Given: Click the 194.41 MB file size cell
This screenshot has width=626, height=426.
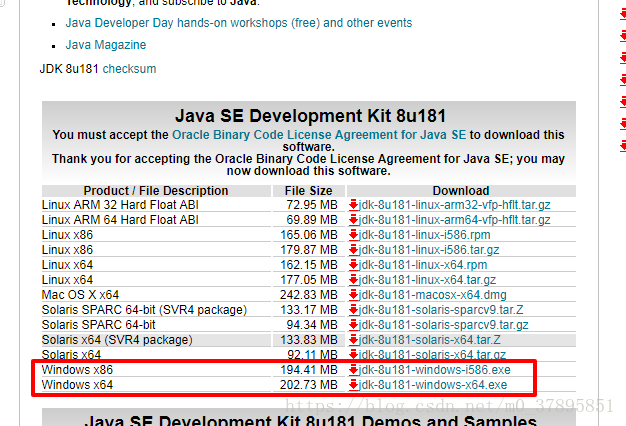Looking at the screenshot, I should 309,370.
